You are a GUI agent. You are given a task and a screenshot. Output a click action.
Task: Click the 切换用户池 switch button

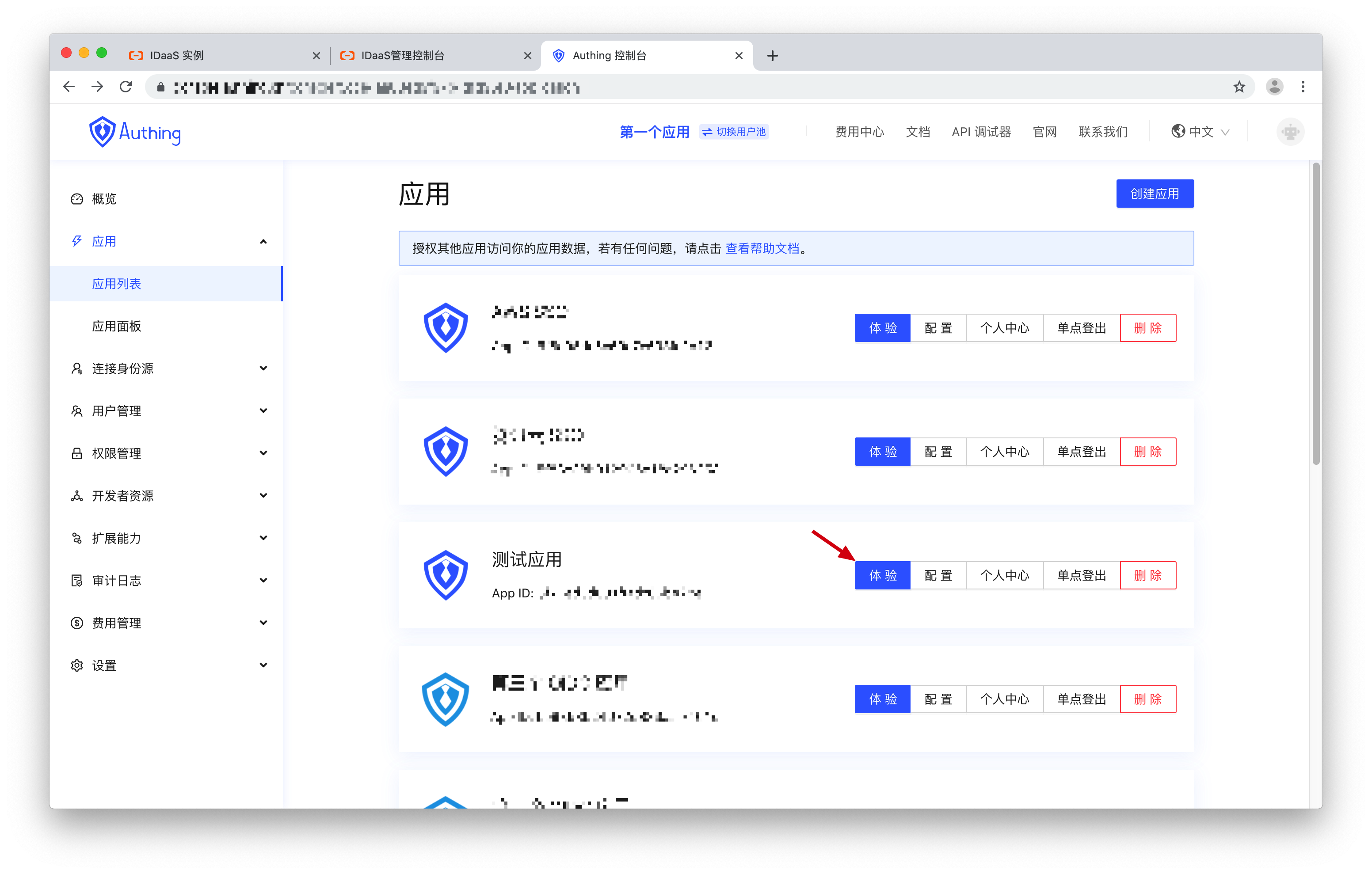(x=734, y=132)
